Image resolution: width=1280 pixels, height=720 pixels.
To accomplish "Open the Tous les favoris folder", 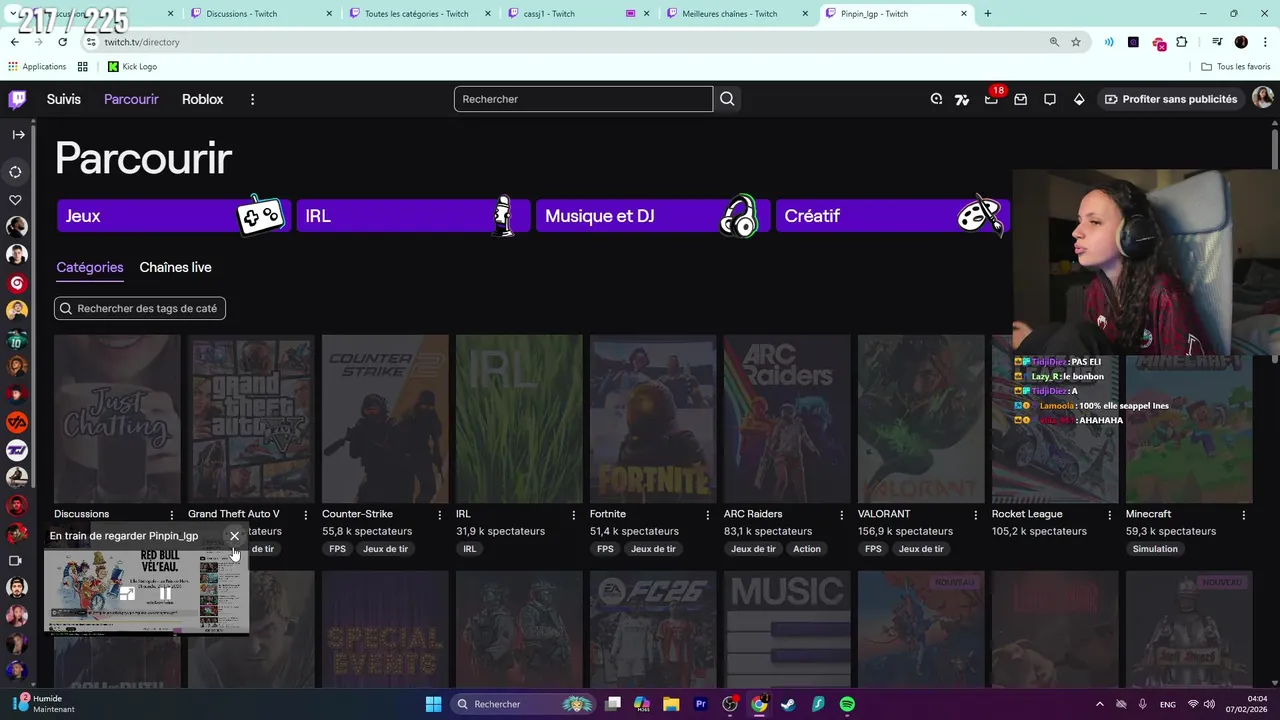I will tap(1236, 66).
